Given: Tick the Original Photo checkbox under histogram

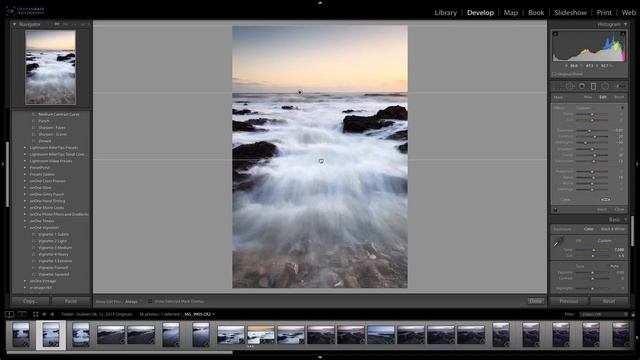Looking at the screenshot, I should pyautogui.click(x=554, y=74).
